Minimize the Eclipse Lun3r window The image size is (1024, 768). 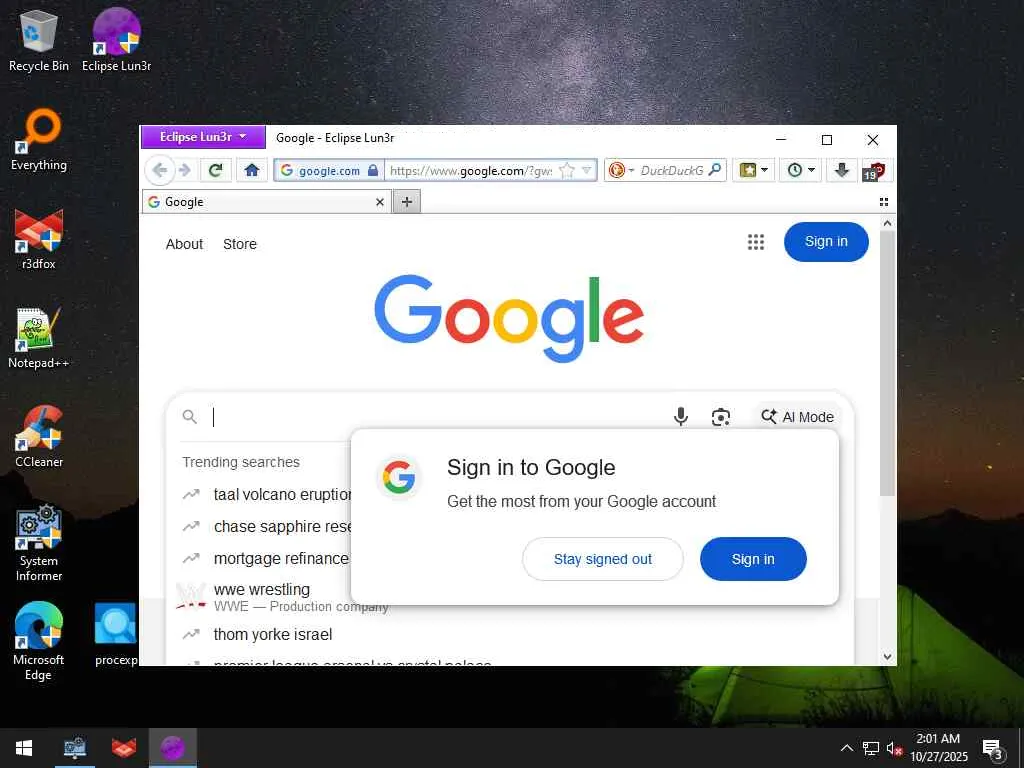click(x=781, y=139)
